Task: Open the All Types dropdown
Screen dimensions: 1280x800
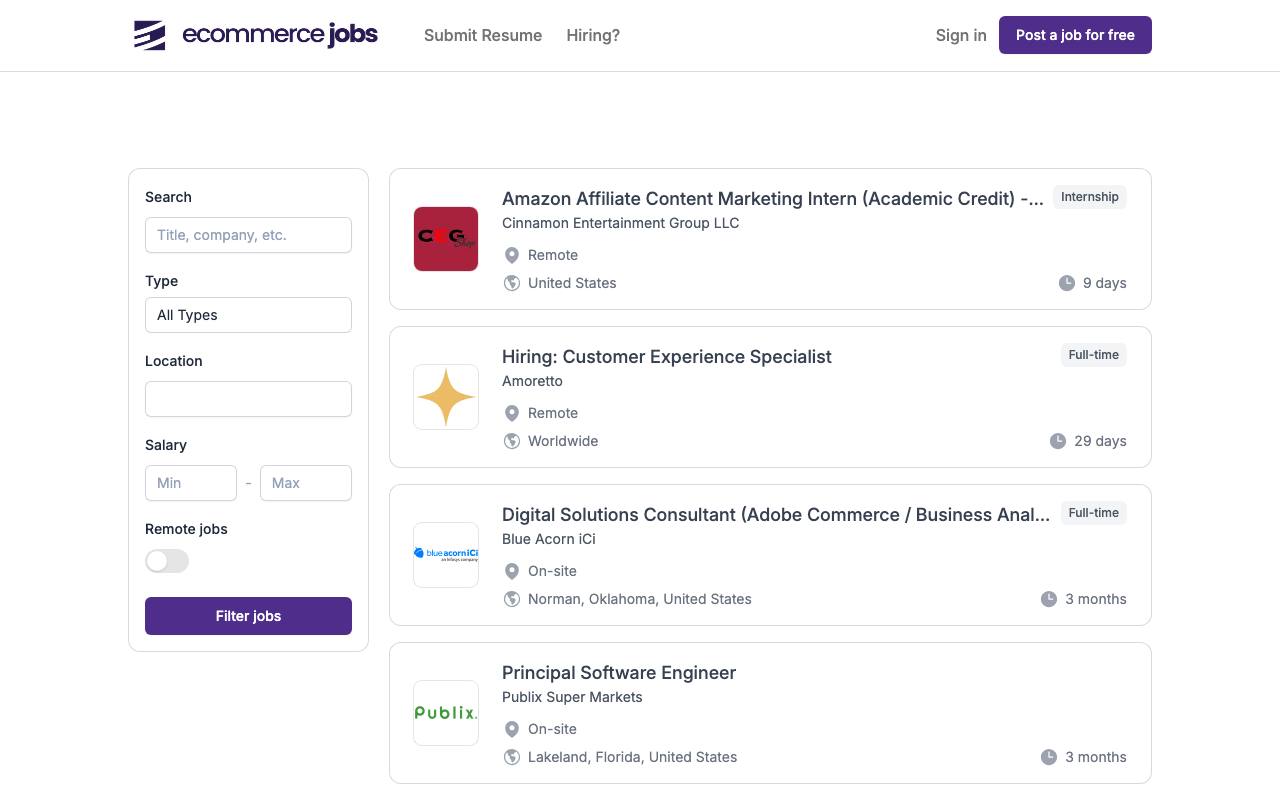Action: click(x=248, y=315)
